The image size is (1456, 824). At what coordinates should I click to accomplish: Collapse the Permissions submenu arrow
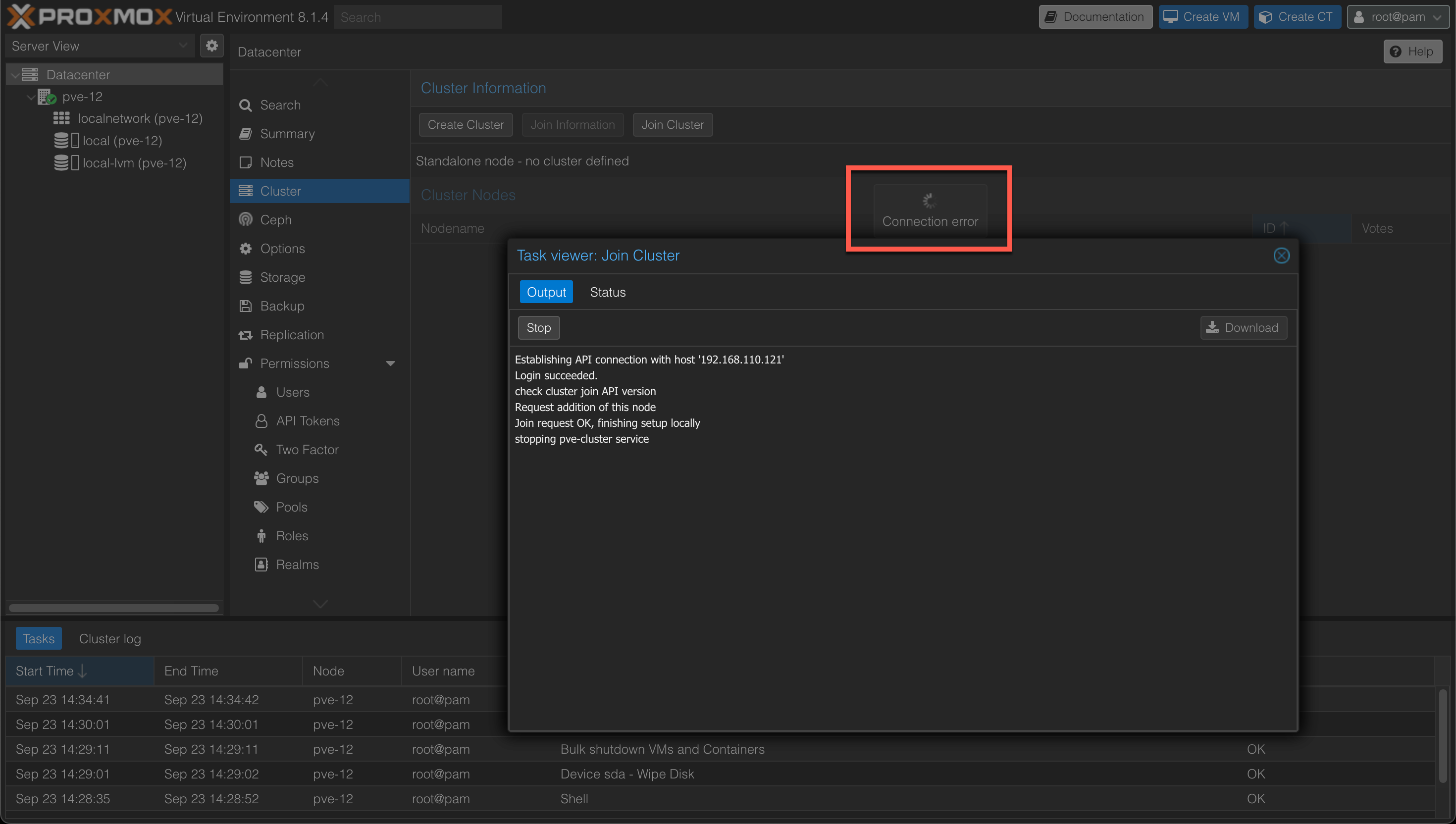(390, 363)
